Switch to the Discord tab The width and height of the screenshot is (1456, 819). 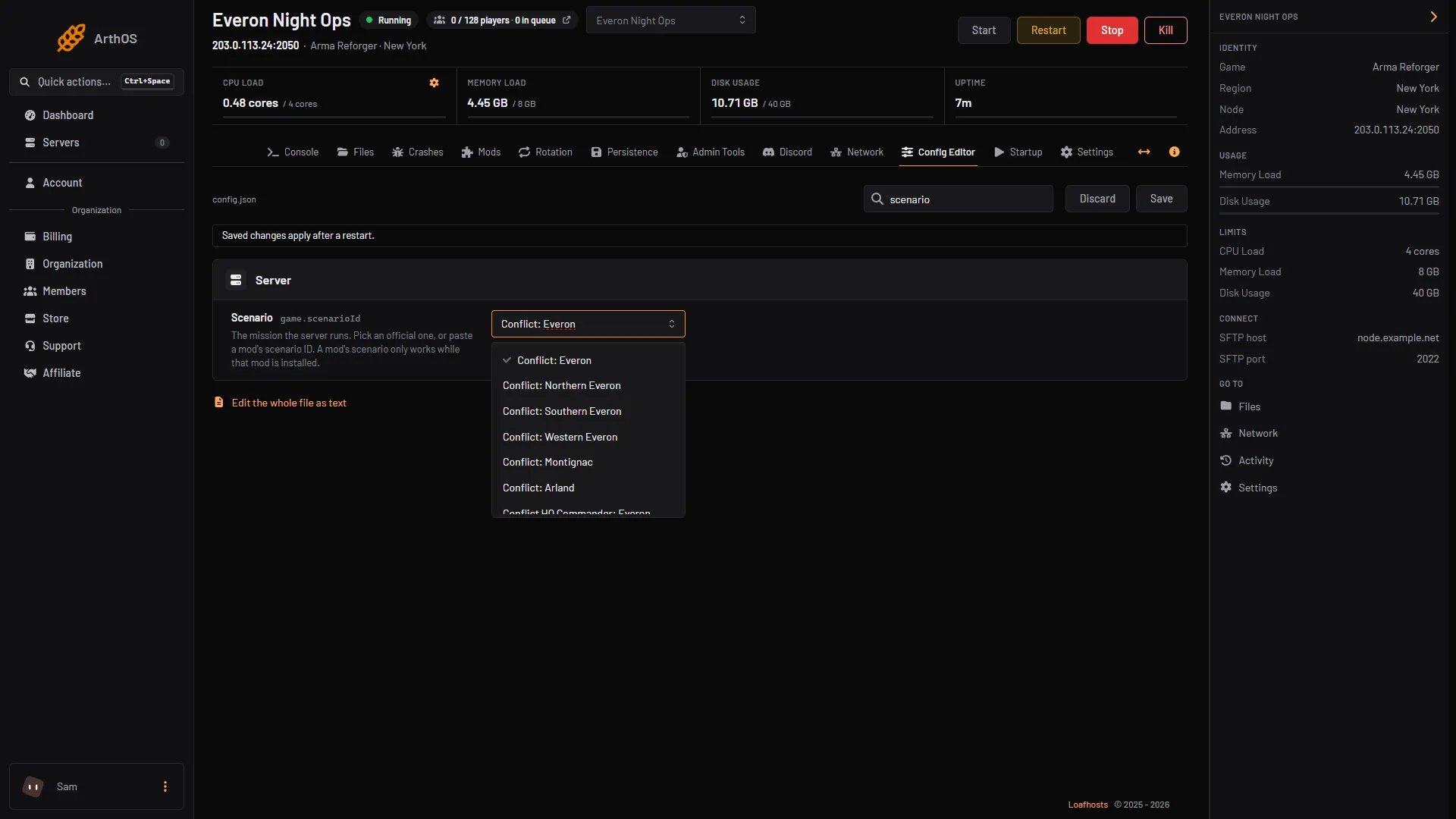tap(787, 152)
